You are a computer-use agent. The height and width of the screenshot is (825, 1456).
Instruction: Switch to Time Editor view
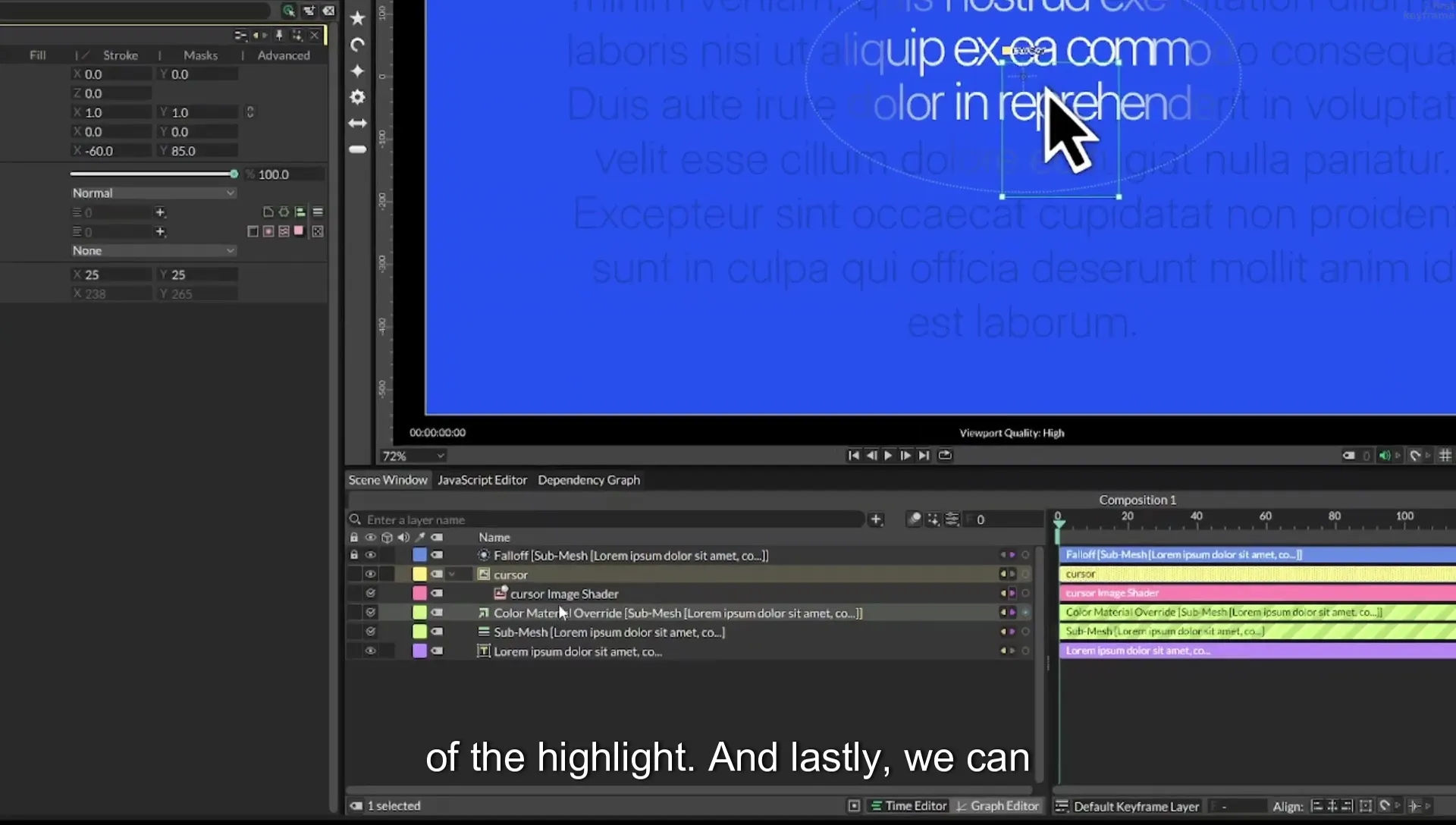908,806
